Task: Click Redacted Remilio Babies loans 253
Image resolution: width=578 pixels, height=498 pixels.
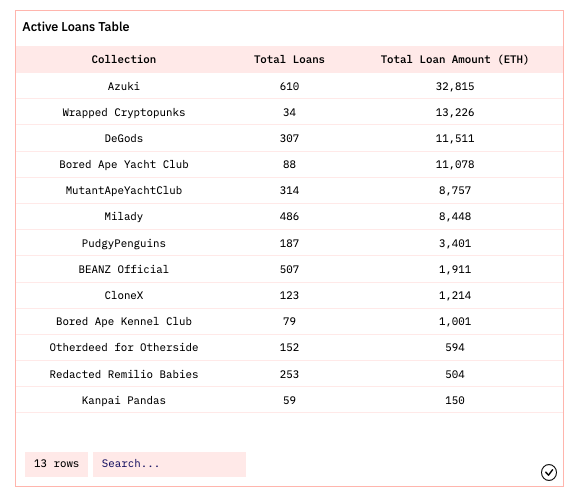Action: point(289,374)
